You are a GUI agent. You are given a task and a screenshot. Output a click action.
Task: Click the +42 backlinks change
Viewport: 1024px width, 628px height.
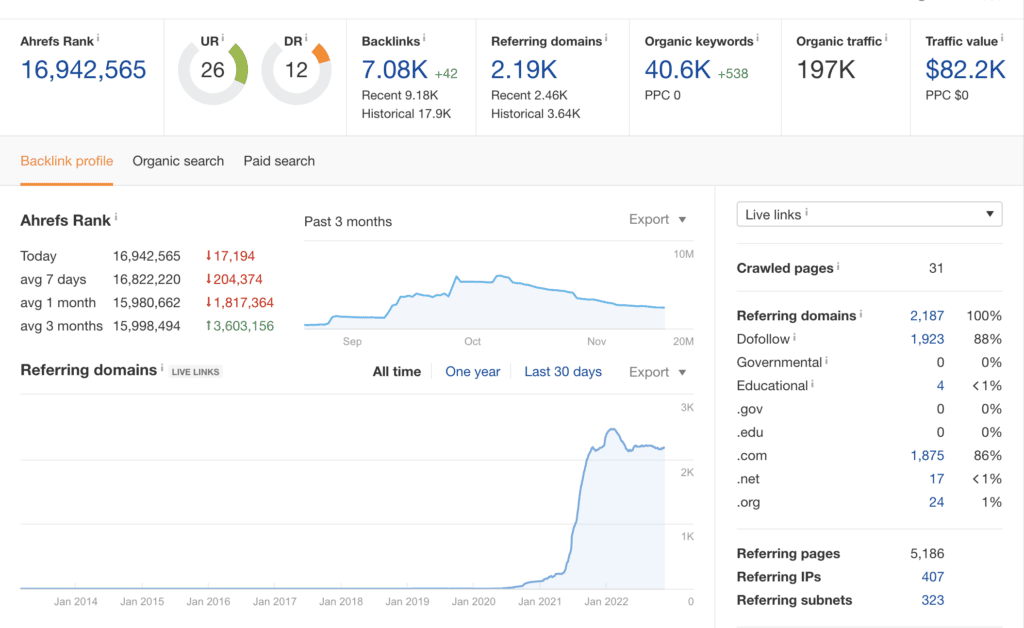pos(446,74)
